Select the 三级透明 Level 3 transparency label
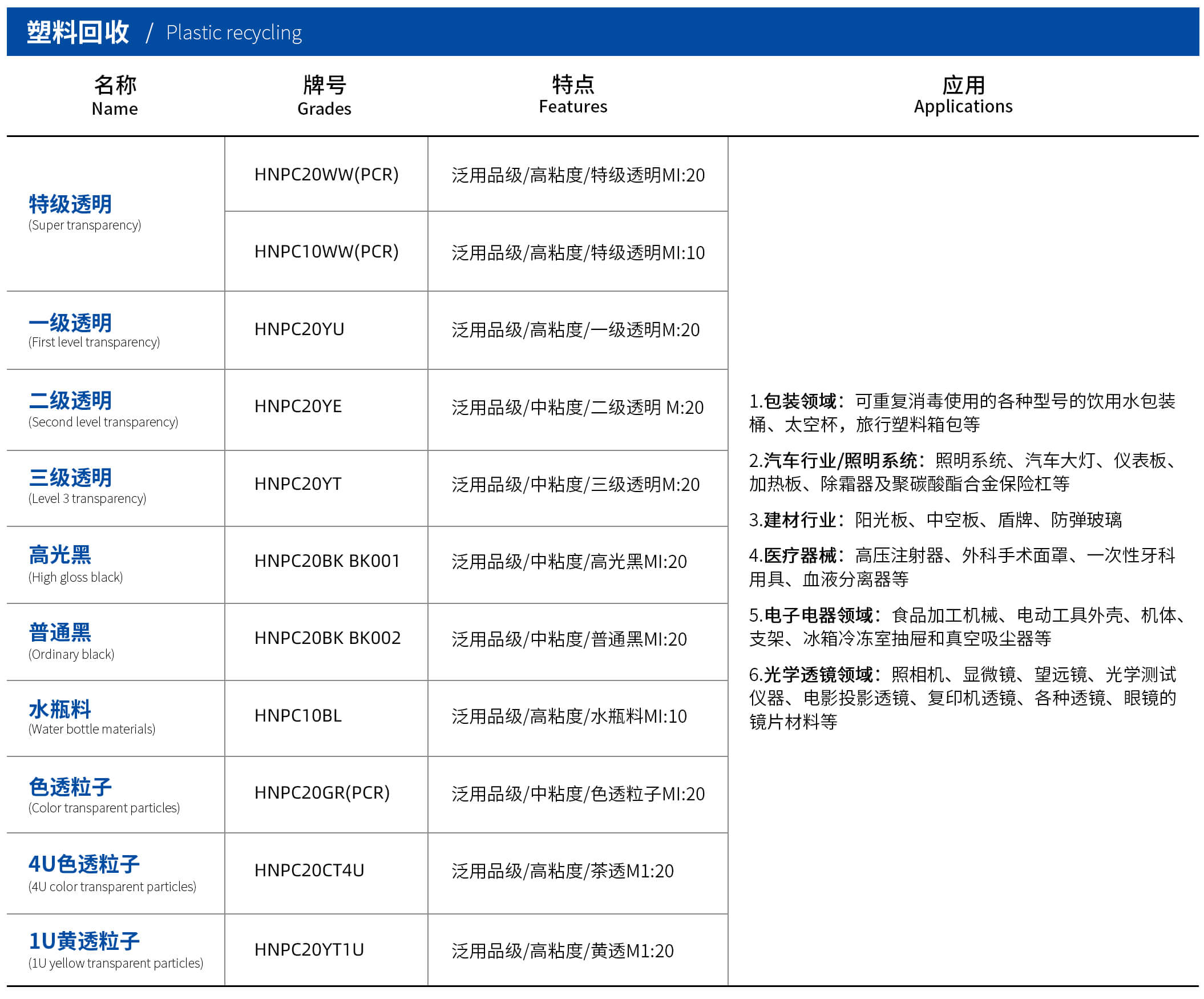This screenshot has height=999, width=1204. coord(71,478)
